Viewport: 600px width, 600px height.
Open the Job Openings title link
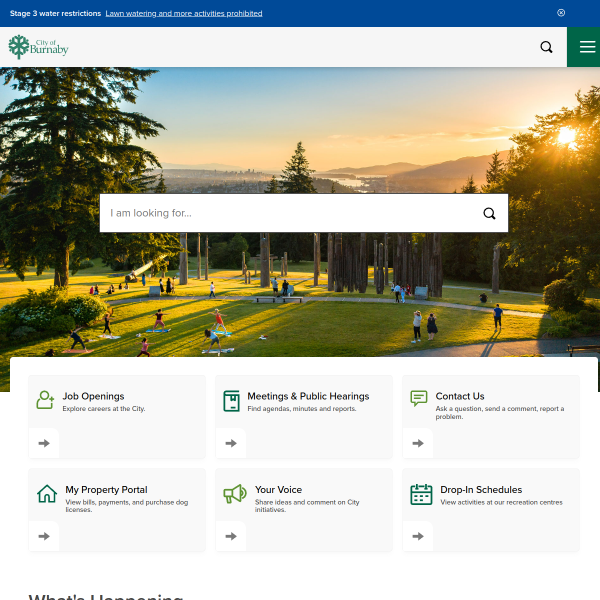coord(93,396)
